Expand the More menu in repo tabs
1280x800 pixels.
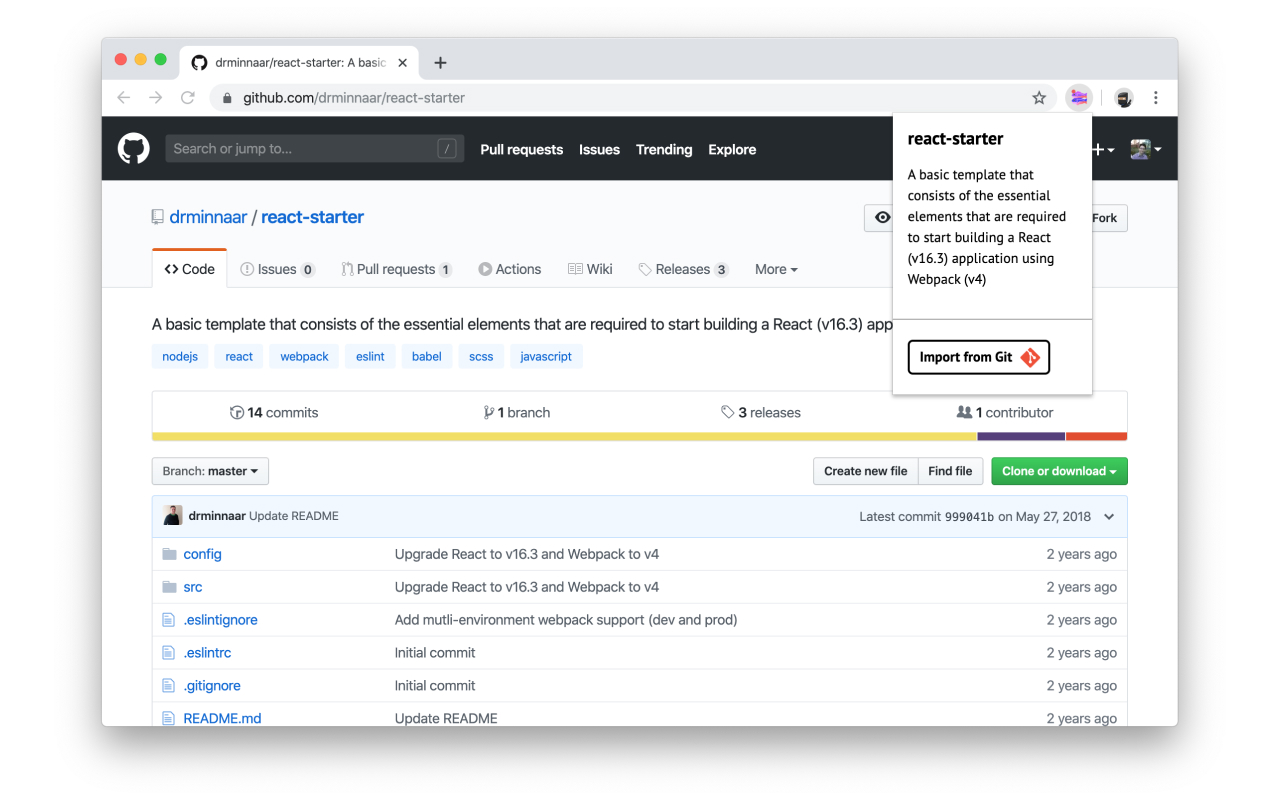point(776,269)
